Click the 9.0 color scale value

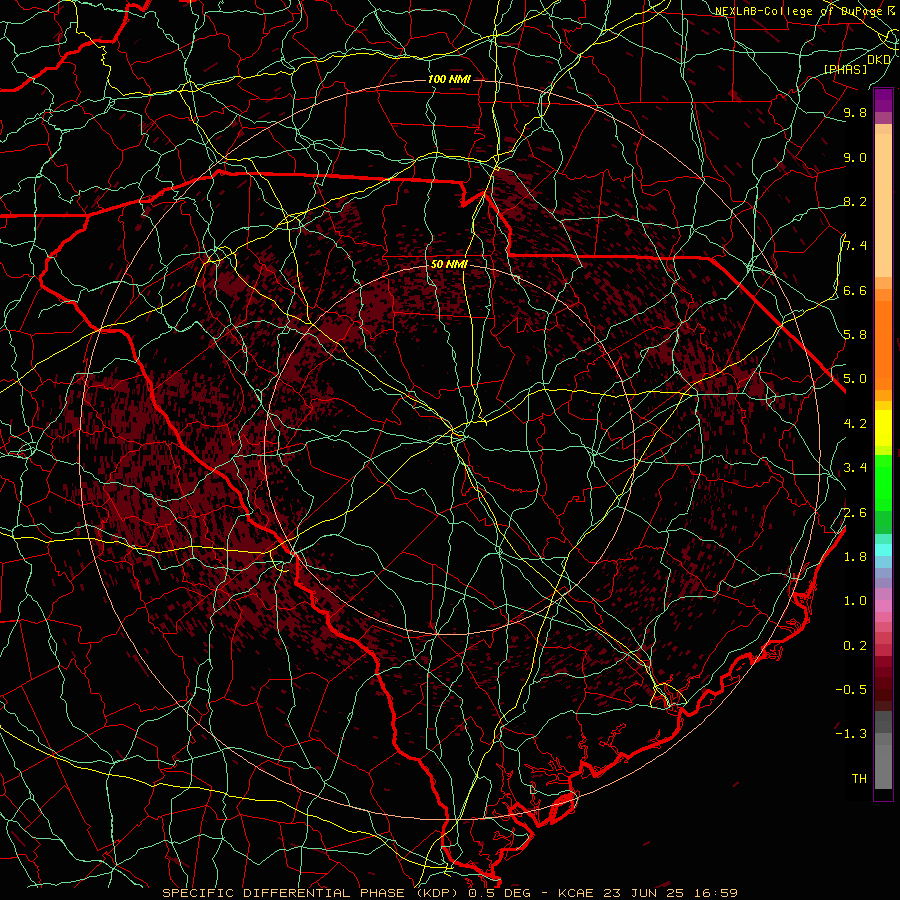pyautogui.click(x=855, y=157)
